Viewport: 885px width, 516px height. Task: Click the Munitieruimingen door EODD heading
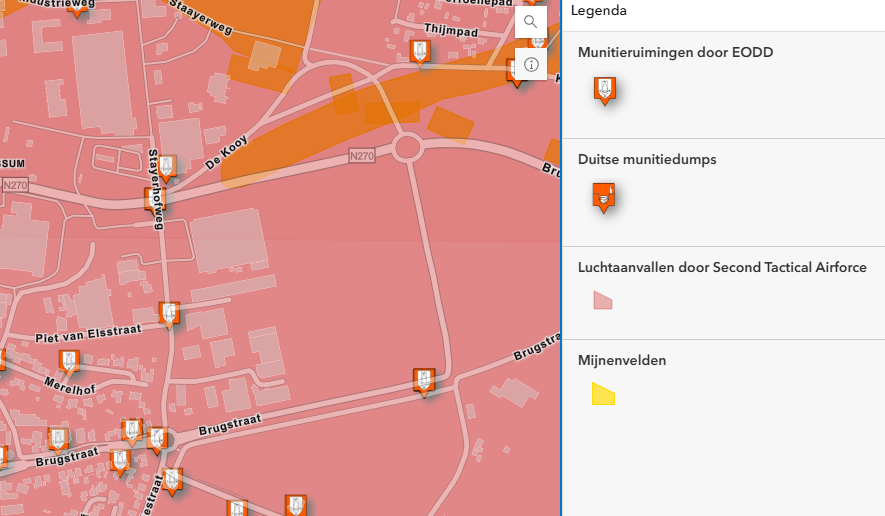click(675, 53)
